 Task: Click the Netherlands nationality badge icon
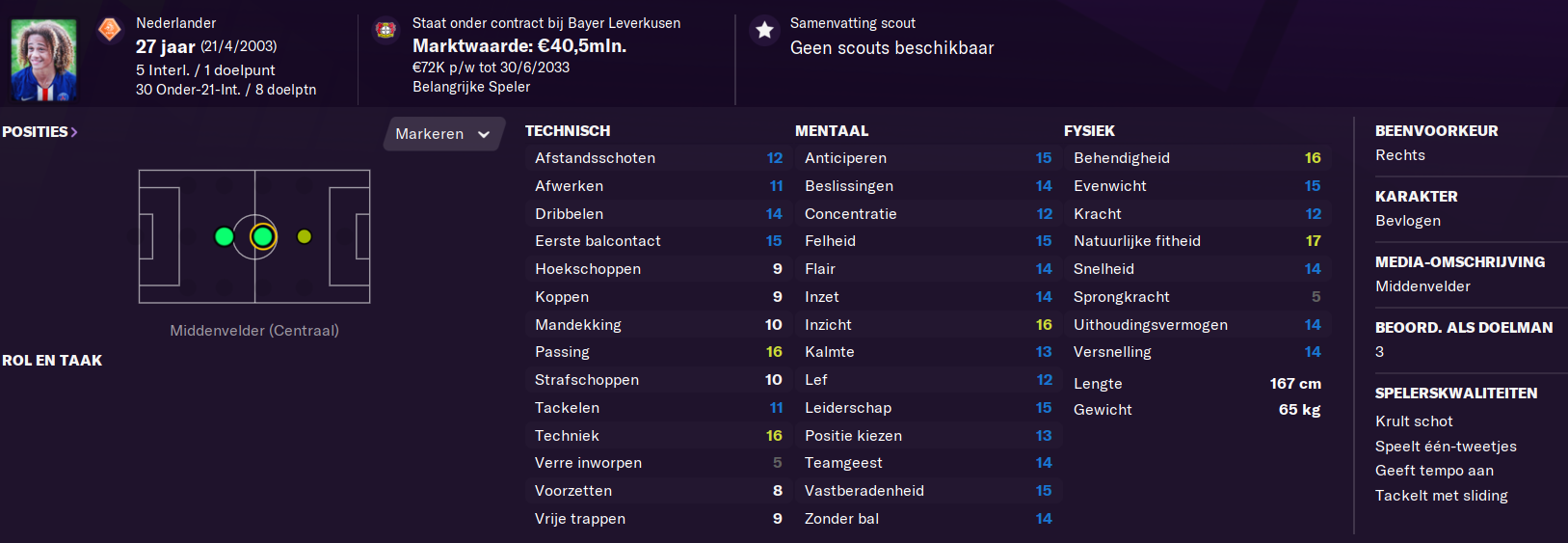click(x=110, y=30)
